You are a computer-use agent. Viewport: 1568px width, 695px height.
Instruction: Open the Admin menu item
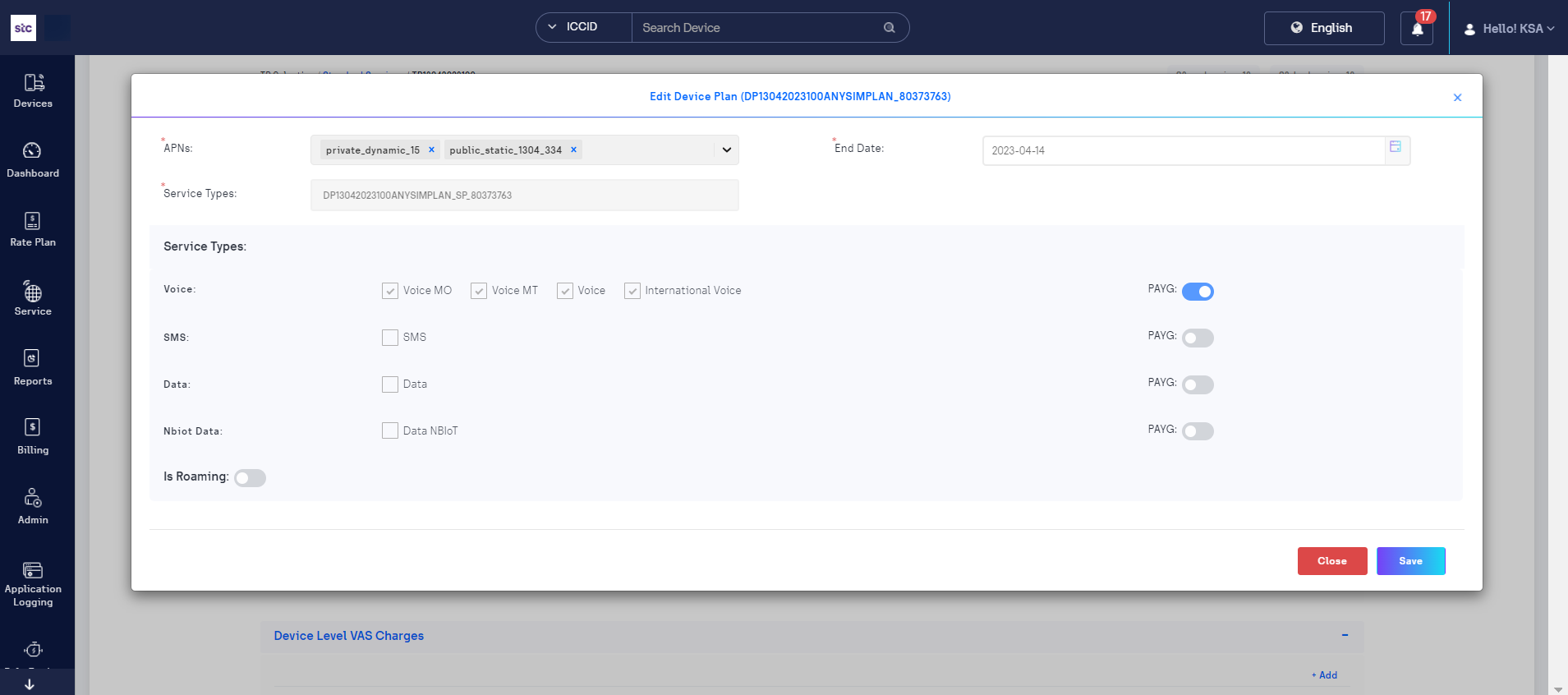pyautogui.click(x=33, y=507)
